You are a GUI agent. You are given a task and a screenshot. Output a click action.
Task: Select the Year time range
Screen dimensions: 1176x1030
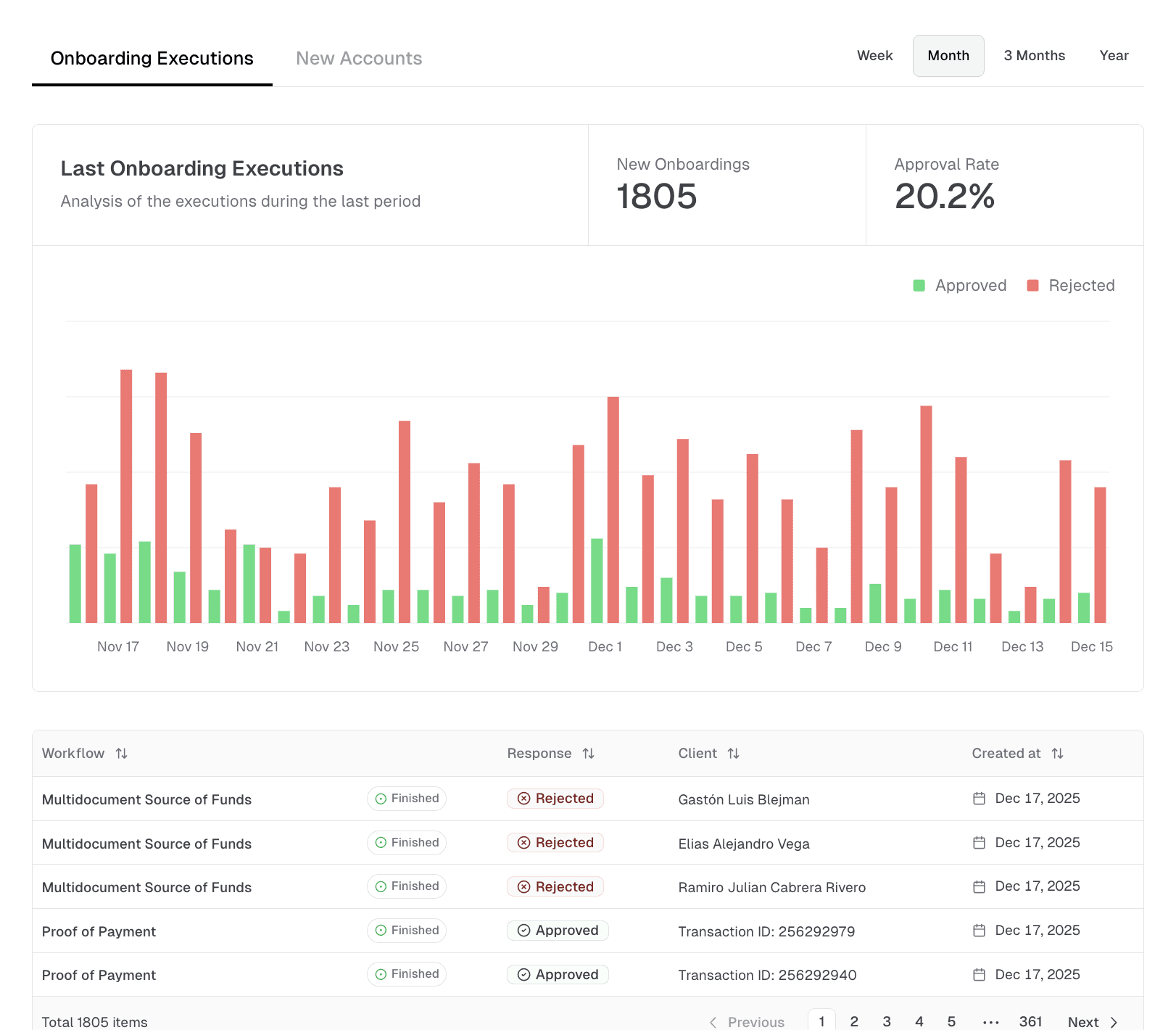coord(1113,55)
